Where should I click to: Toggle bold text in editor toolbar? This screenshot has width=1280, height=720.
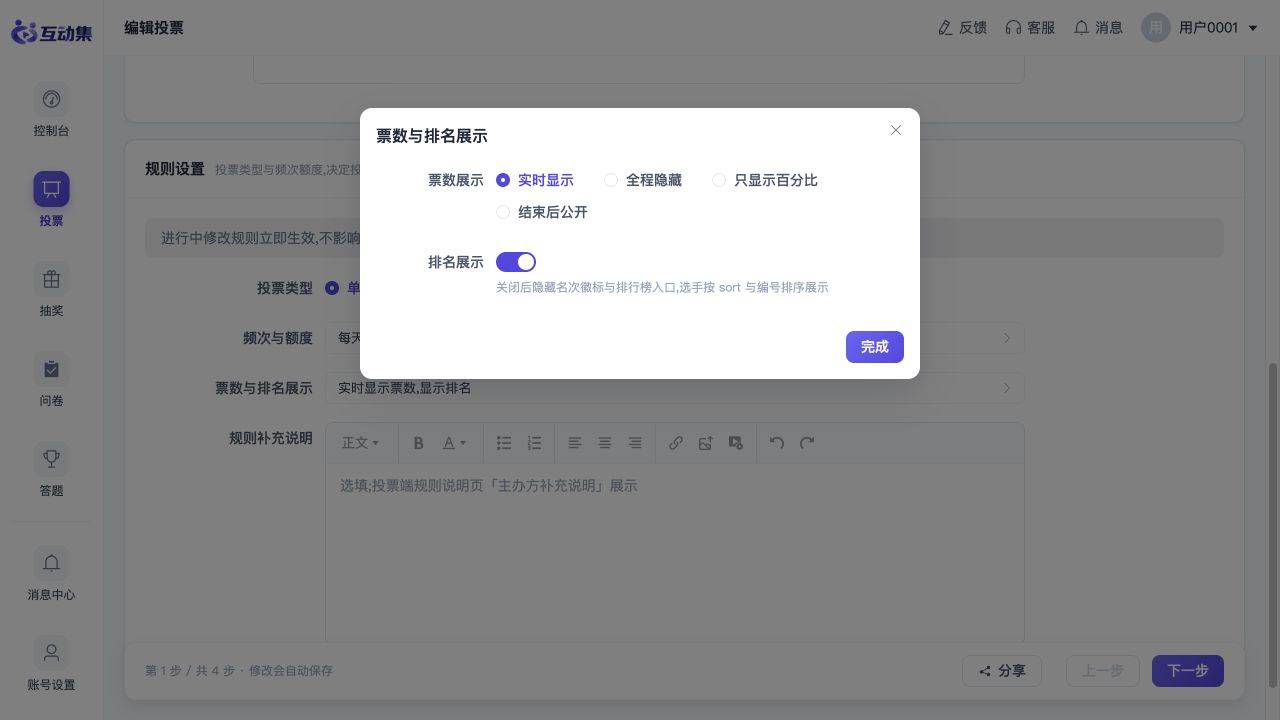(419, 443)
